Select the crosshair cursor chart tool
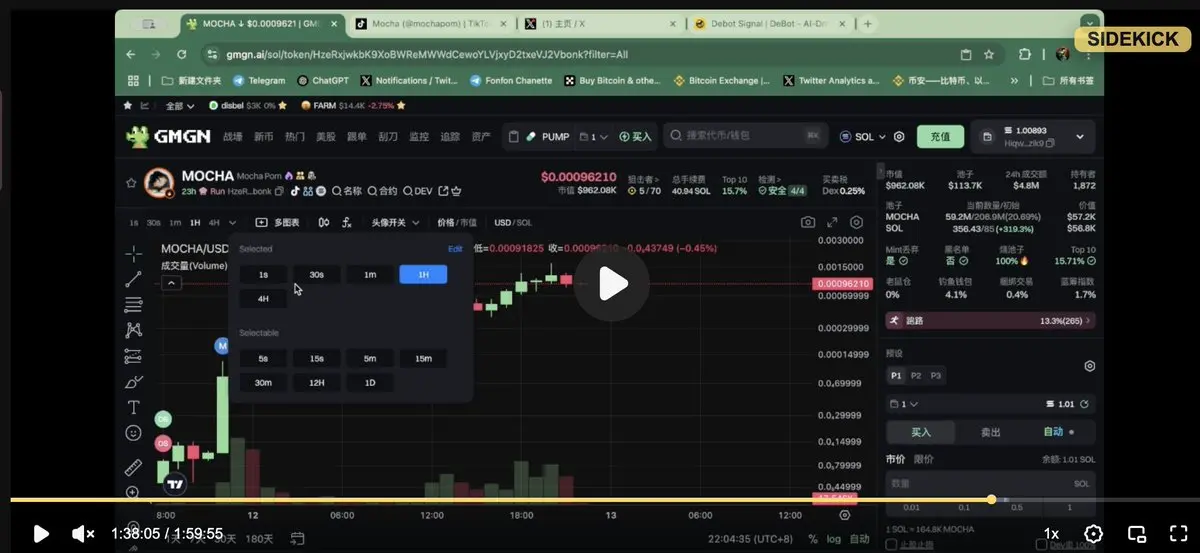Image resolution: width=1200 pixels, height=553 pixels. pos(133,253)
